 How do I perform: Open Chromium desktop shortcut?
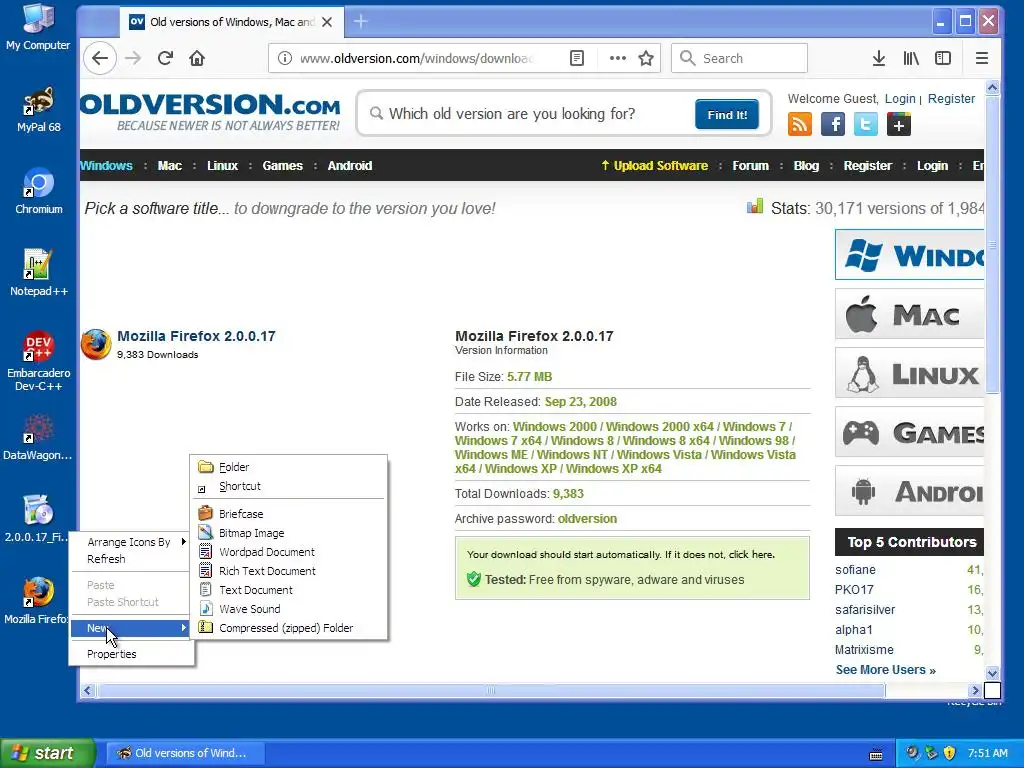pyautogui.click(x=38, y=191)
